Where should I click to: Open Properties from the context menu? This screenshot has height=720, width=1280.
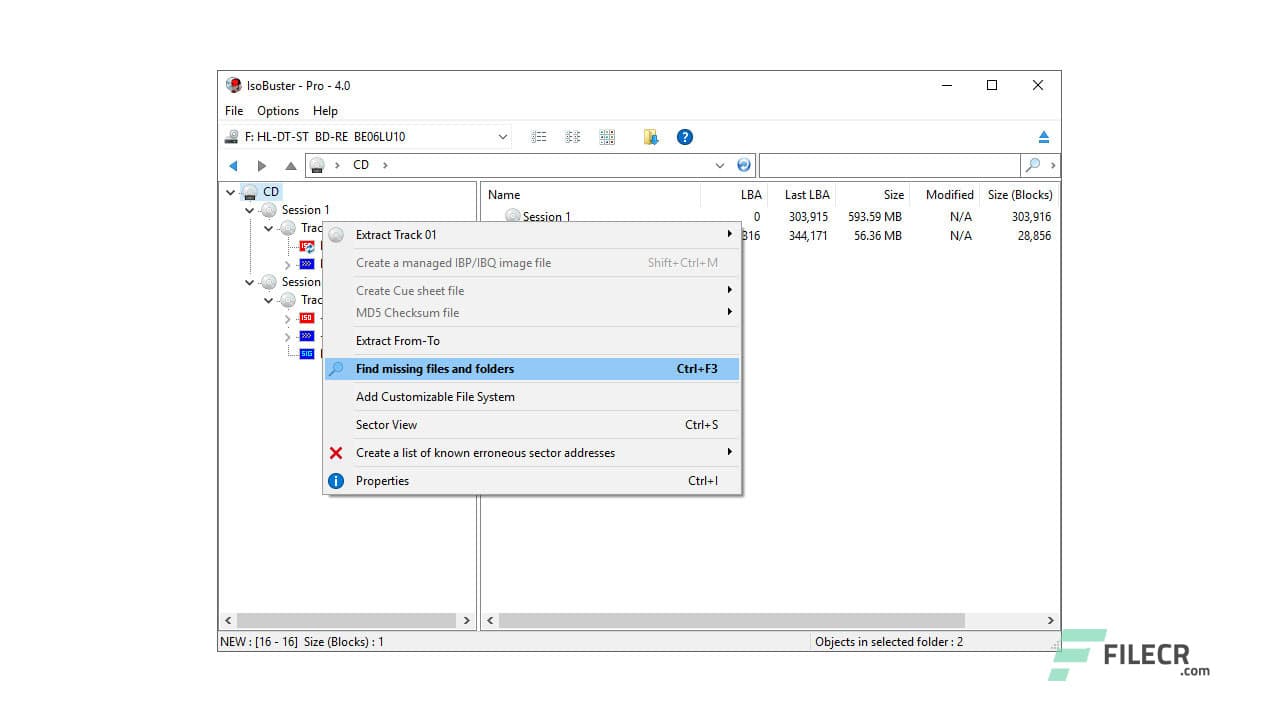coord(382,481)
